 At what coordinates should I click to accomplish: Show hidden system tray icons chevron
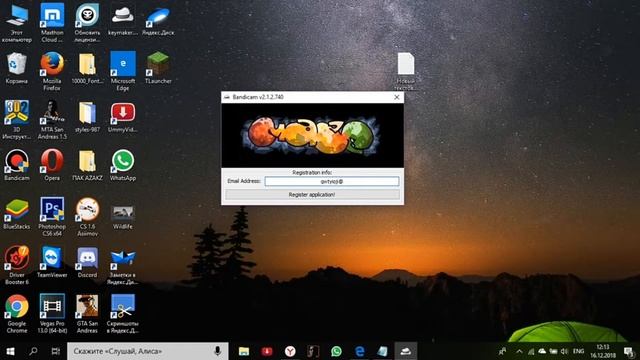coord(519,351)
